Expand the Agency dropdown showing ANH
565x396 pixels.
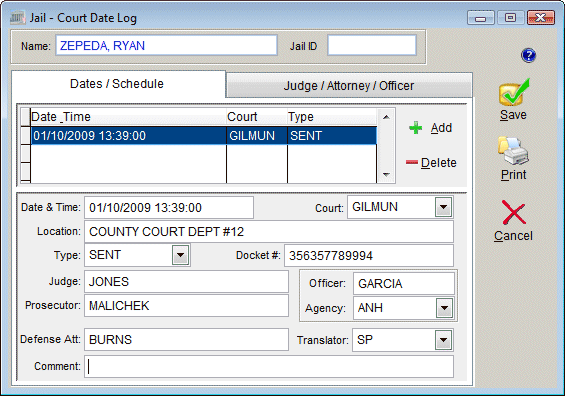(x=444, y=308)
